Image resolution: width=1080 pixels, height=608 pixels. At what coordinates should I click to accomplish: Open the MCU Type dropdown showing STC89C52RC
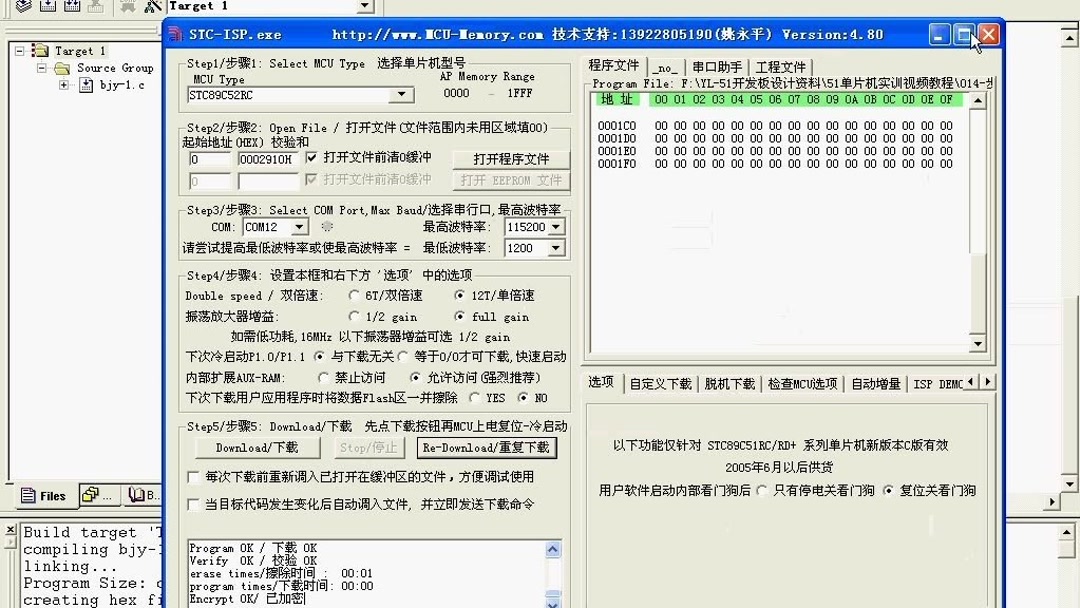[403, 94]
